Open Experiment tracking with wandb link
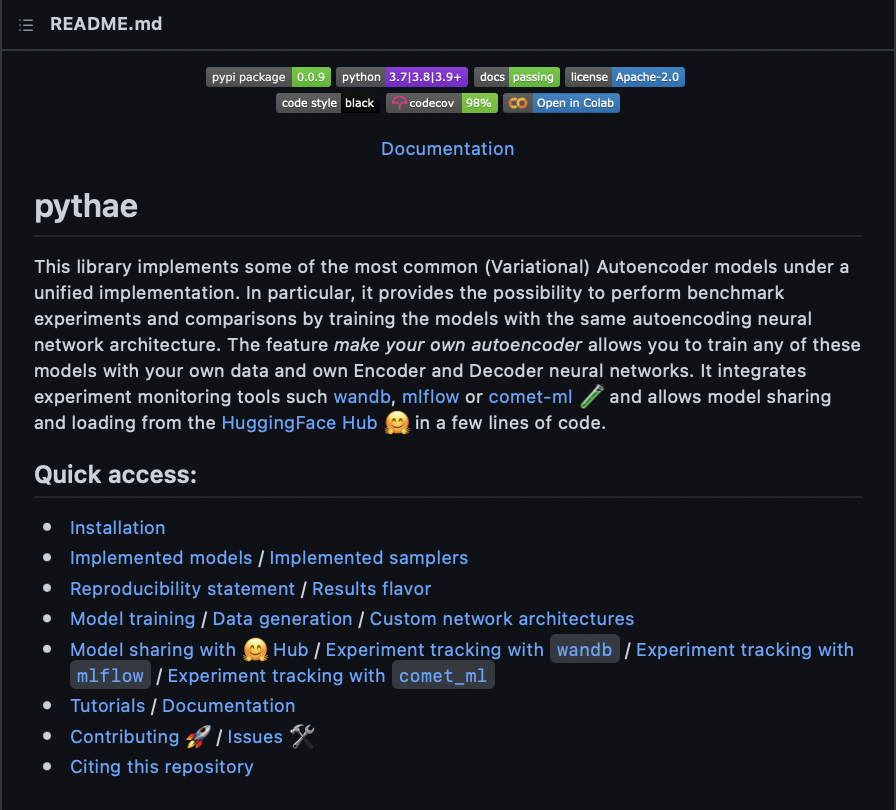 (473, 650)
